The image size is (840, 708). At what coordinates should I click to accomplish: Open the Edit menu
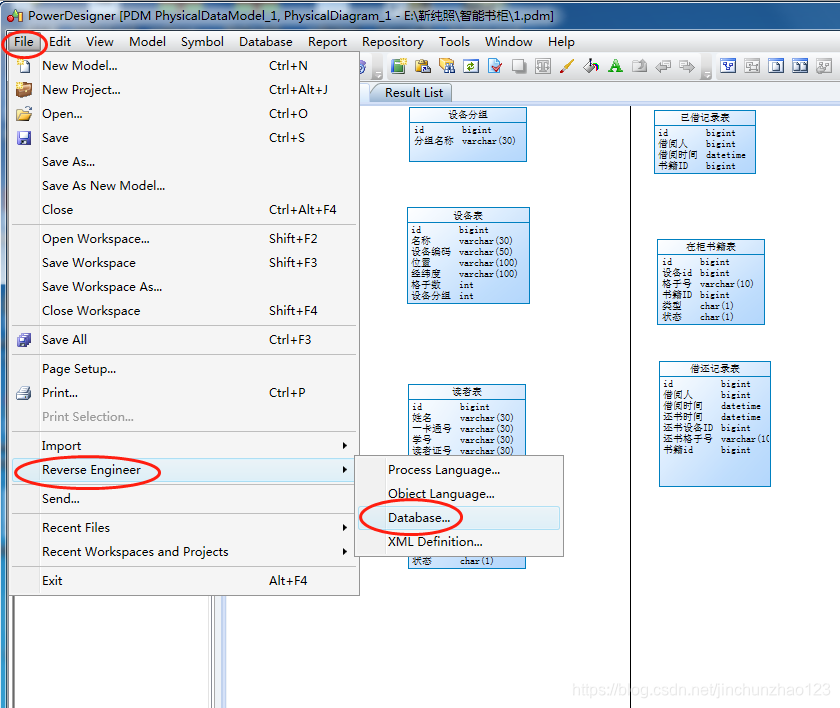(60, 42)
